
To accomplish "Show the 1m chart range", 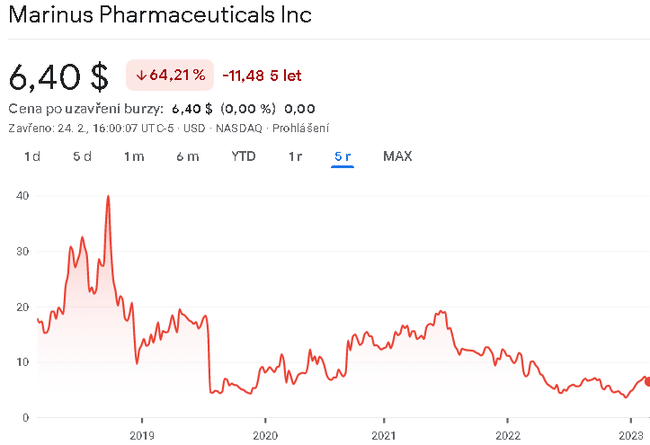I will (x=134, y=156).
